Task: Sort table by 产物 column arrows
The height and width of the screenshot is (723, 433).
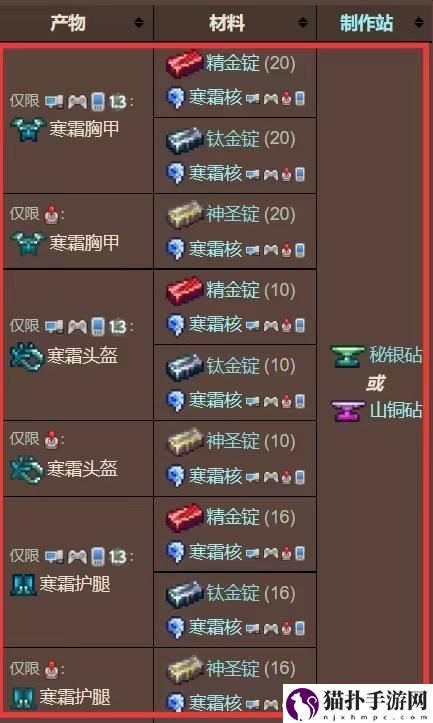Action: point(138,22)
